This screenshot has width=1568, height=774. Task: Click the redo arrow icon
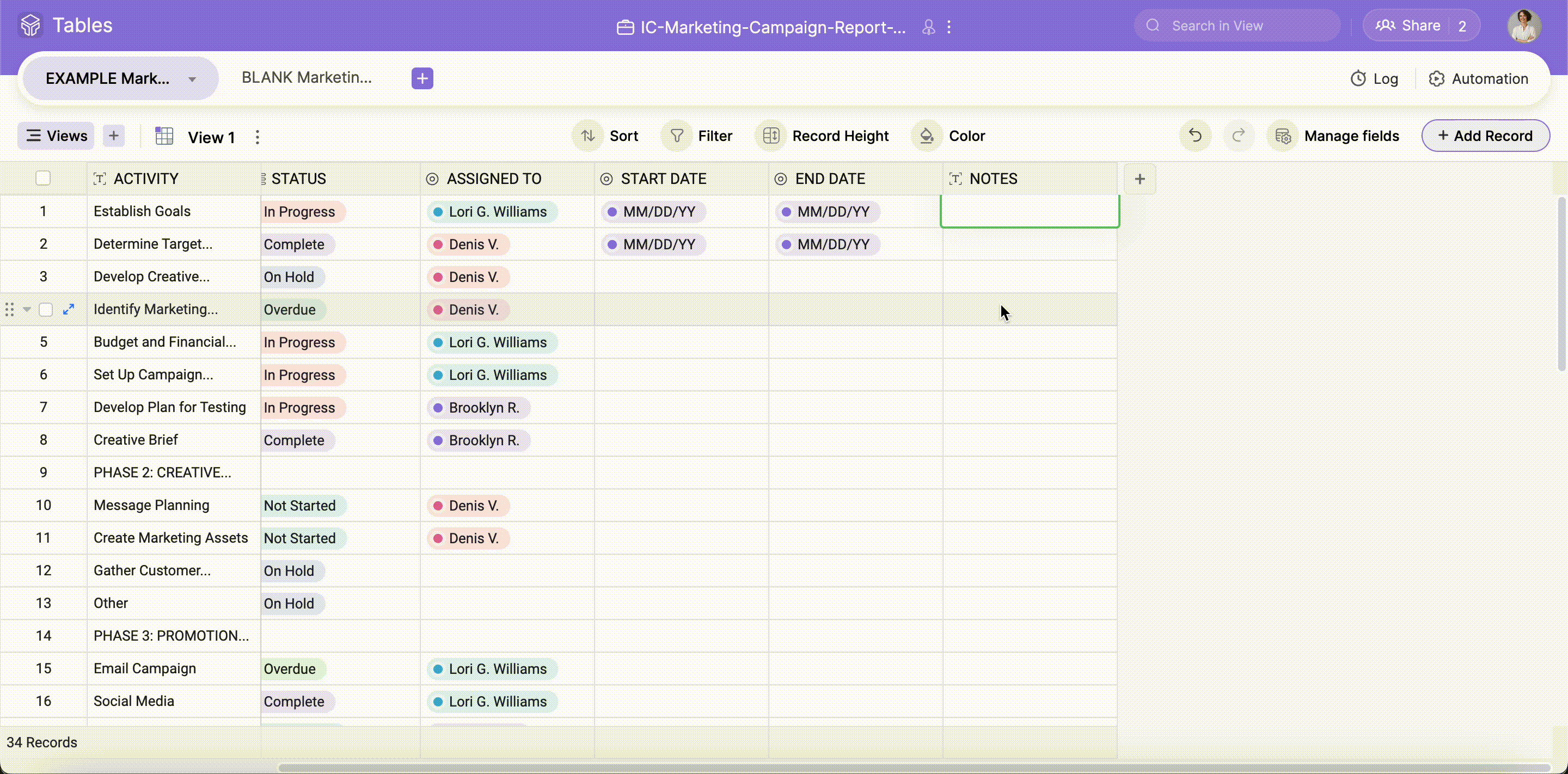coord(1238,136)
